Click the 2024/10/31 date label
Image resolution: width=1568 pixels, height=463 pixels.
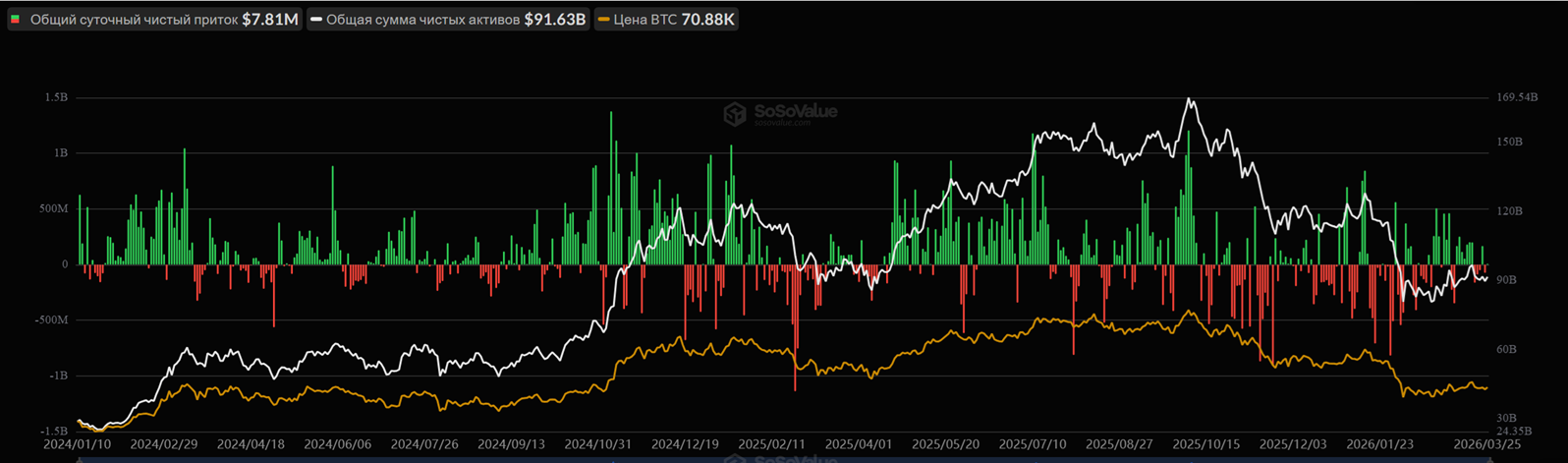598,444
